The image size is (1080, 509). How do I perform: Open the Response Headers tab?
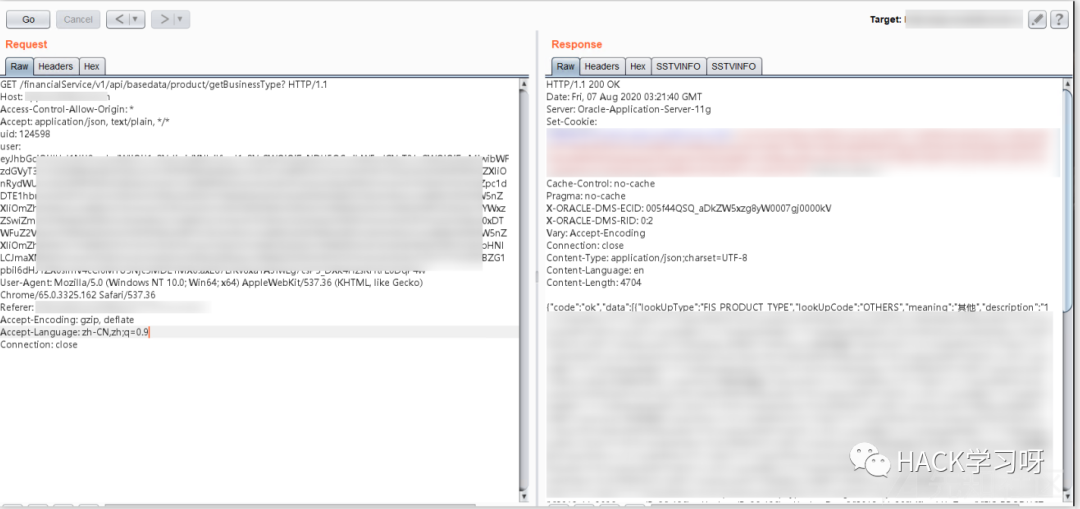point(602,66)
